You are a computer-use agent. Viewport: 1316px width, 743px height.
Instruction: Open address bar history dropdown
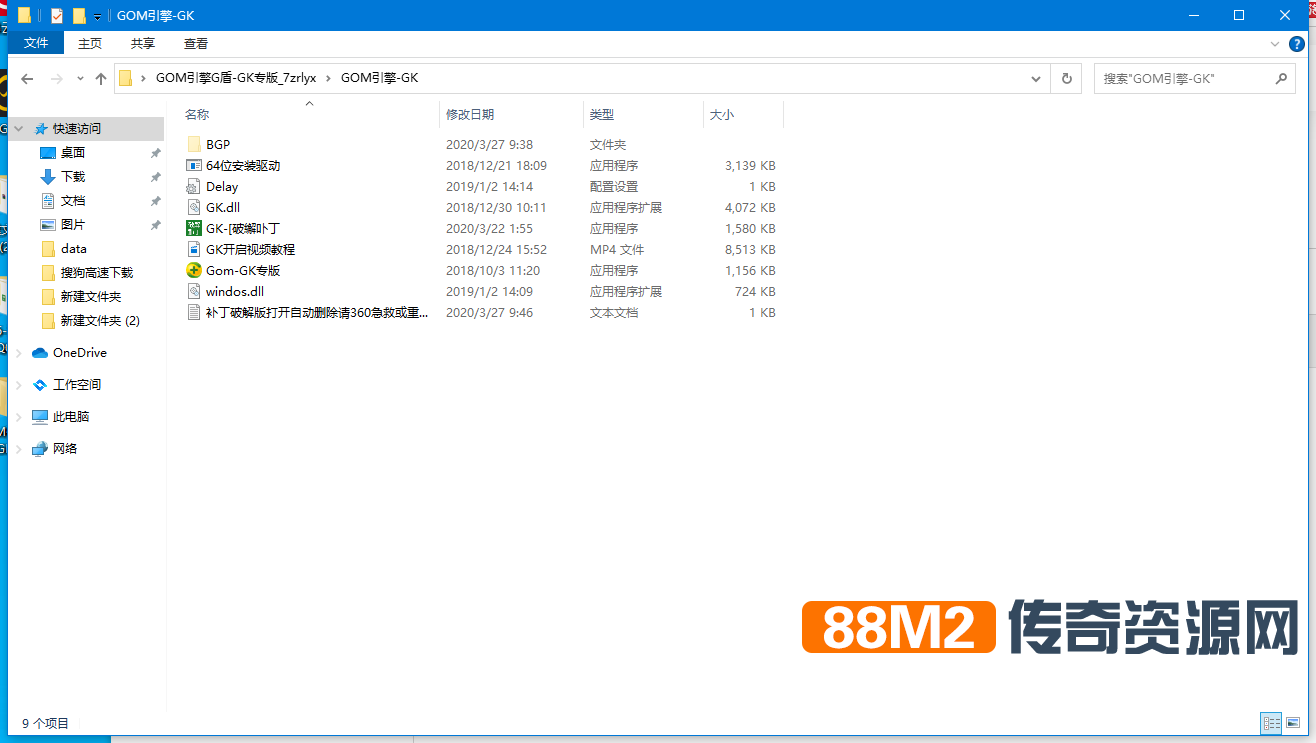click(1038, 78)
